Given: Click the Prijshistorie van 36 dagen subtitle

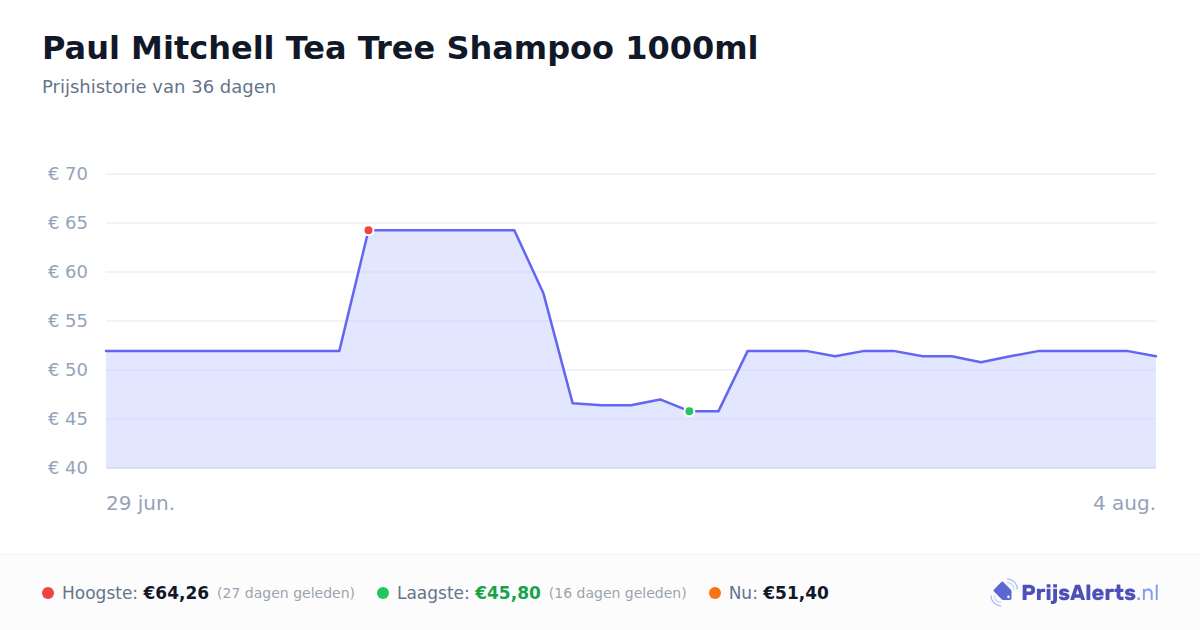Looking at the screenshot, I should 159,87.
